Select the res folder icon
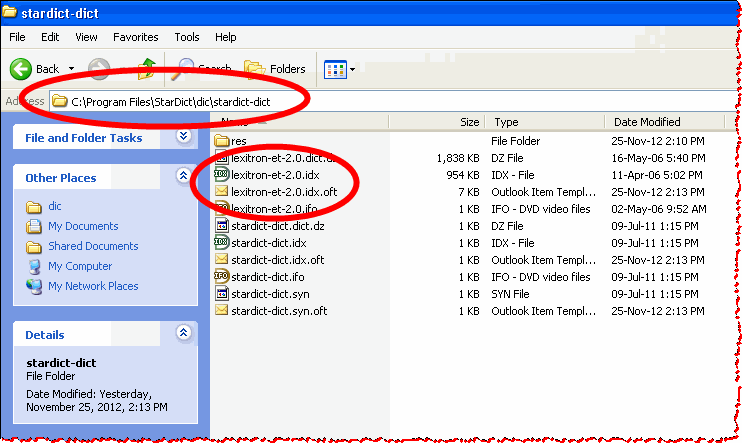742x443 pixels. [x=221, y=141]
